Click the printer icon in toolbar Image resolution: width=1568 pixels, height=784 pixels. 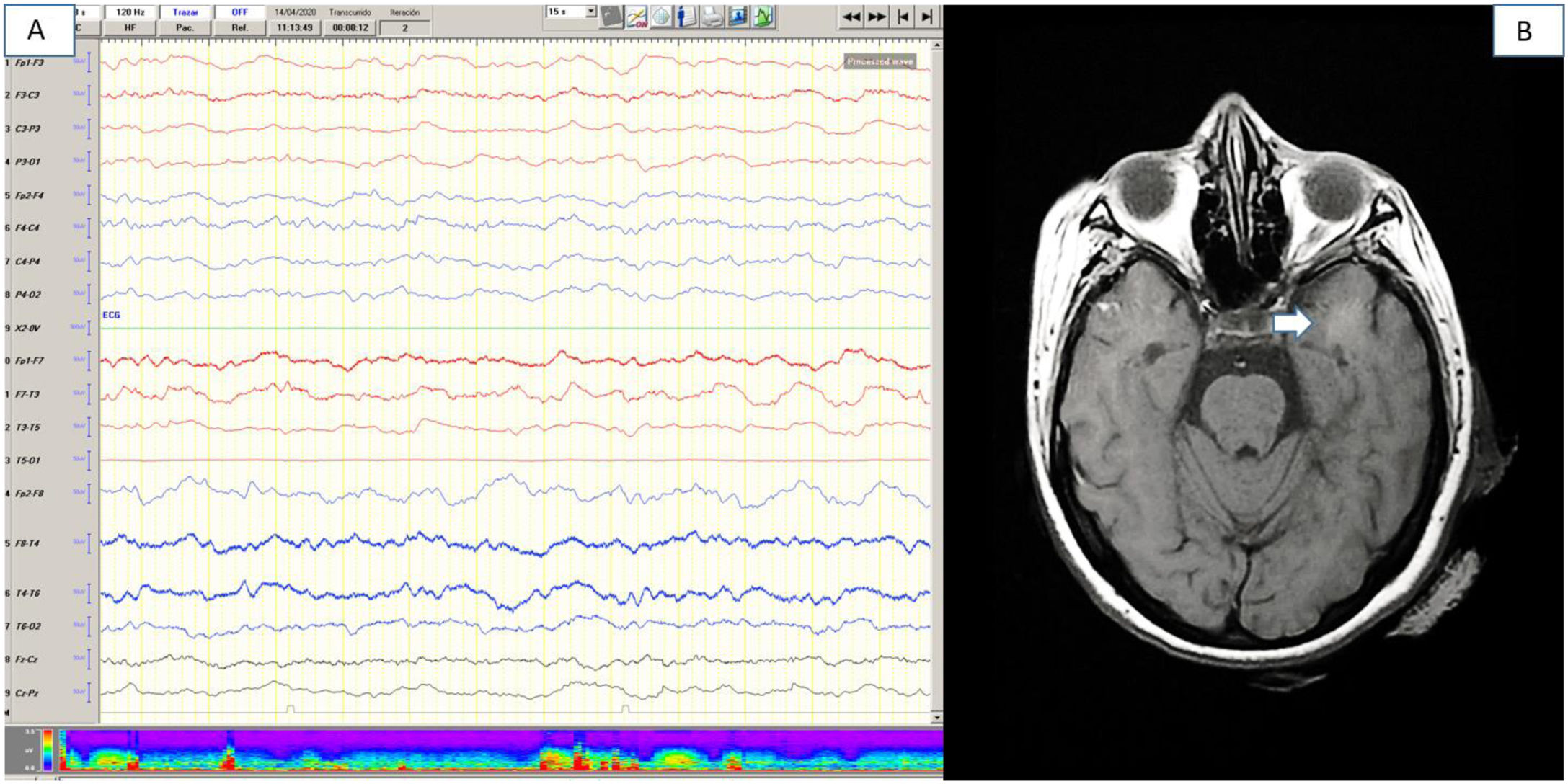(x=711, y=17)
